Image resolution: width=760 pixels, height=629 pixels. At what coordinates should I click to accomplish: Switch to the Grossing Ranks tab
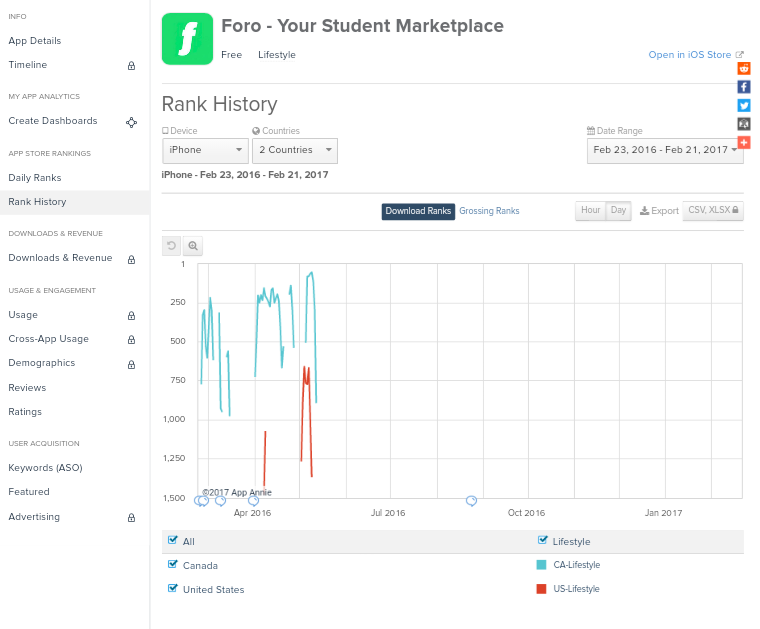(x=489, y=211)
